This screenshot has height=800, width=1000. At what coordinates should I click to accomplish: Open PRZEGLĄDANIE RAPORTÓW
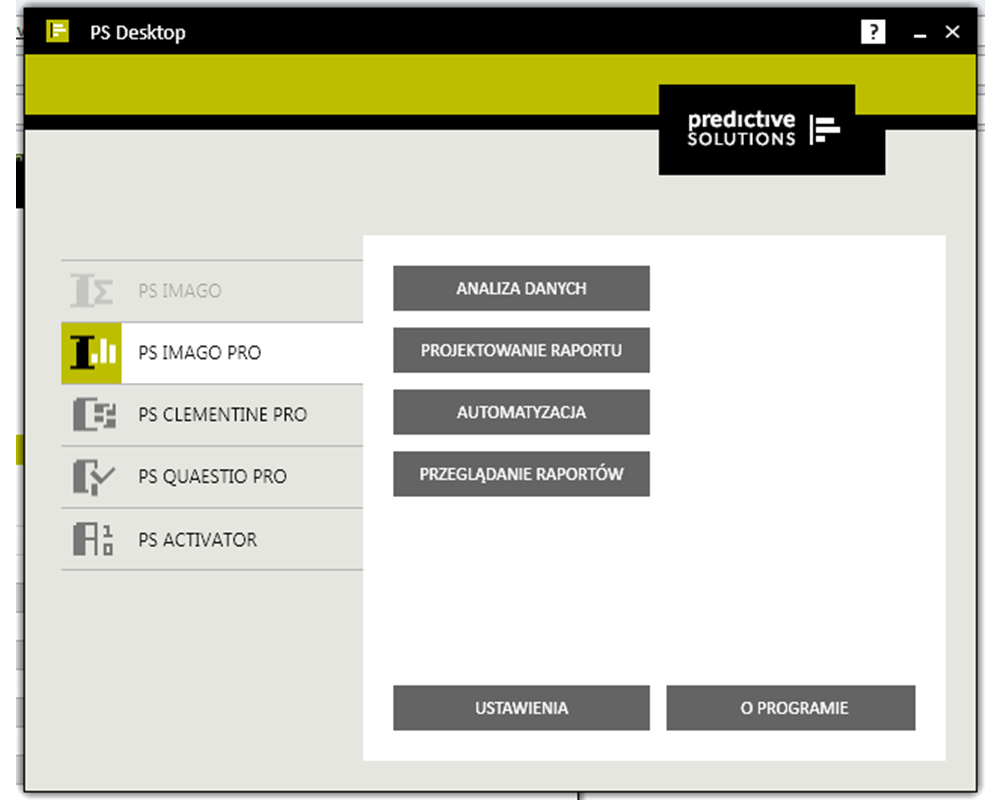coord(521,474)
